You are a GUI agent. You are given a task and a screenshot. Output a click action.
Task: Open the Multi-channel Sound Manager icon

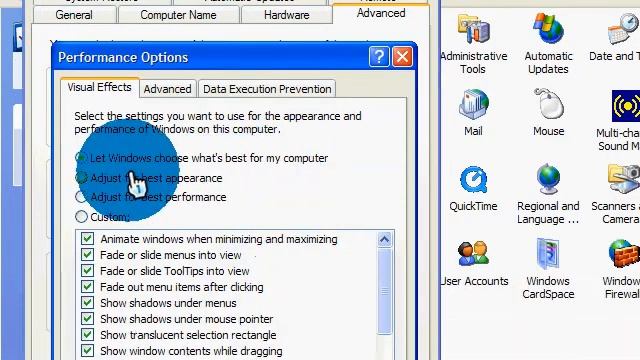point(625,106)
